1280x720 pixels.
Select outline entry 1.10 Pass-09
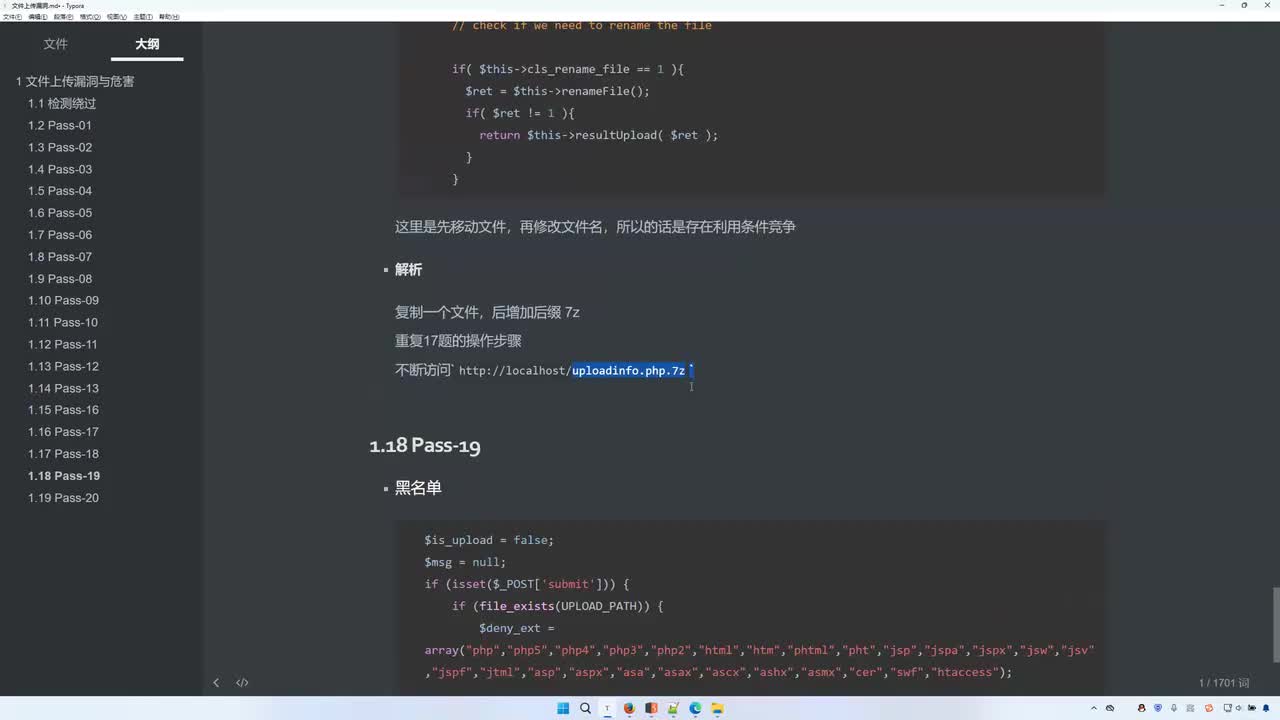63,301
